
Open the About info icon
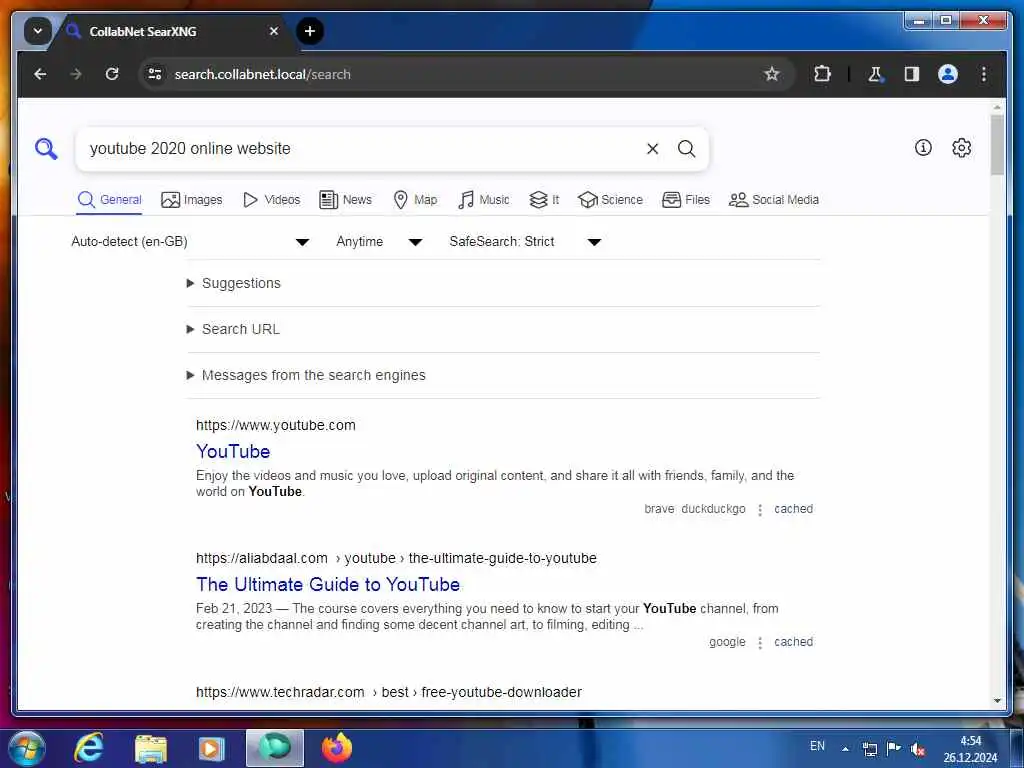[x=923, y=148]
